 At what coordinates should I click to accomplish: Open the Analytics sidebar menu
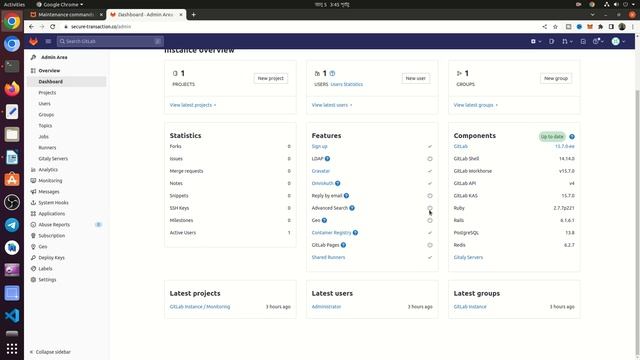click(48, 170)
